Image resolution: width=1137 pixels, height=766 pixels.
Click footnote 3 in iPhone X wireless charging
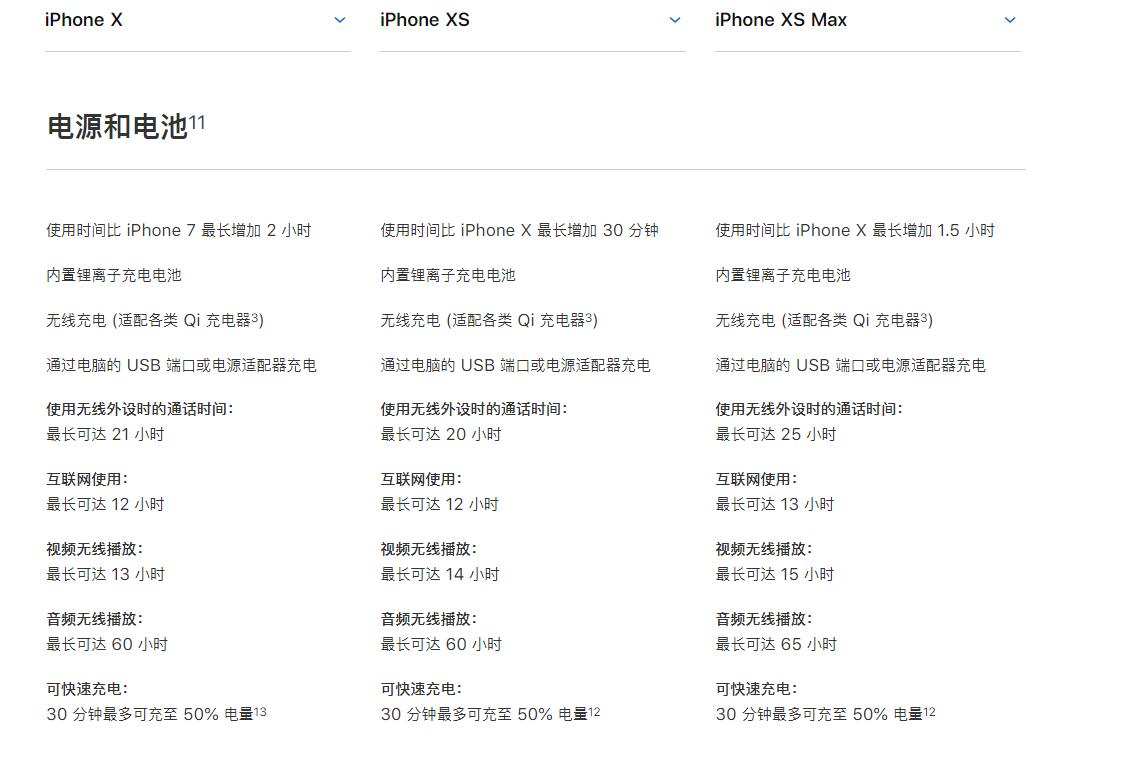(255, 317)
